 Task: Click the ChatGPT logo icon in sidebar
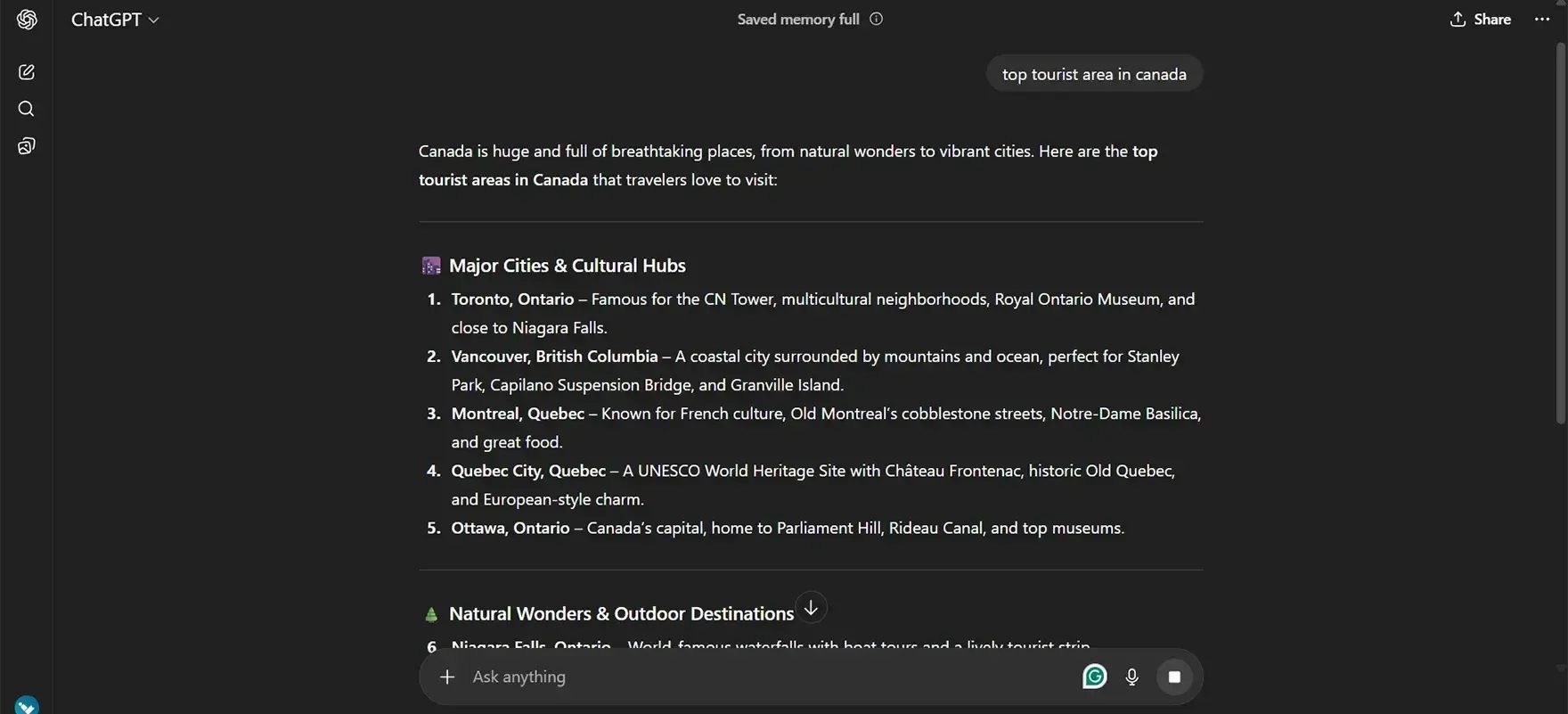point(27,20)
